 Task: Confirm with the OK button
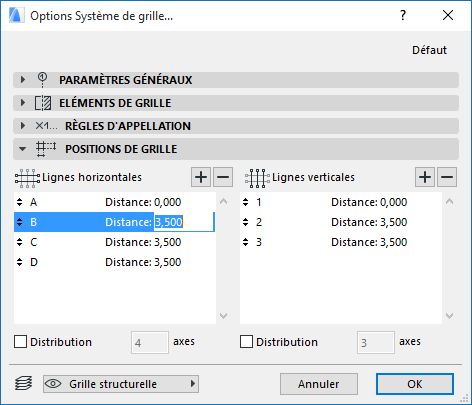click(x=415, y=384)
